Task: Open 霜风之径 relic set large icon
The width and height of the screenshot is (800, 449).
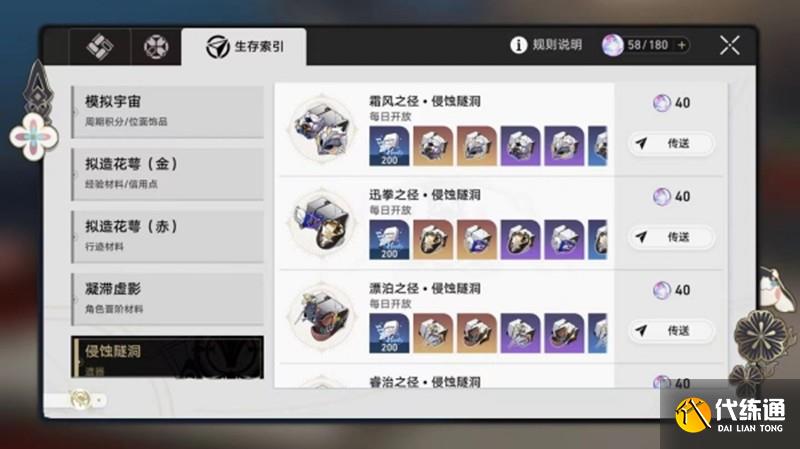Action: (x=322, y=129)
